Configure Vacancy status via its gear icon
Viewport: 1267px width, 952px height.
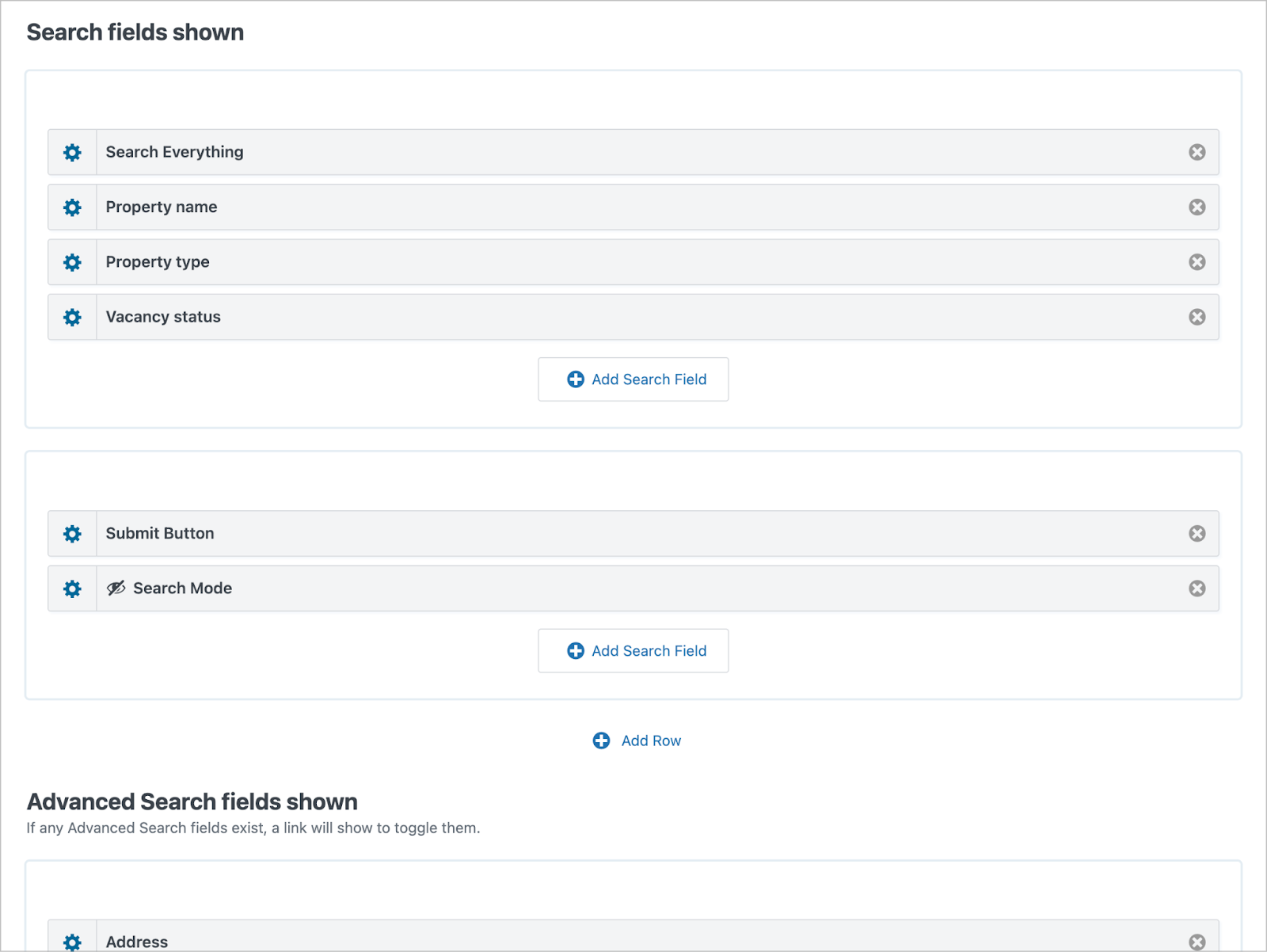[72, 318]
